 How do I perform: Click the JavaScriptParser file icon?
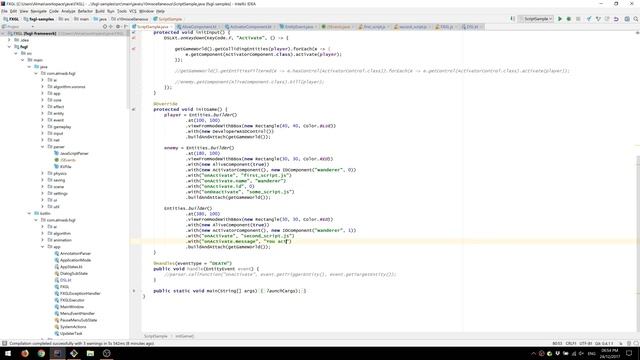click(56, 153)
